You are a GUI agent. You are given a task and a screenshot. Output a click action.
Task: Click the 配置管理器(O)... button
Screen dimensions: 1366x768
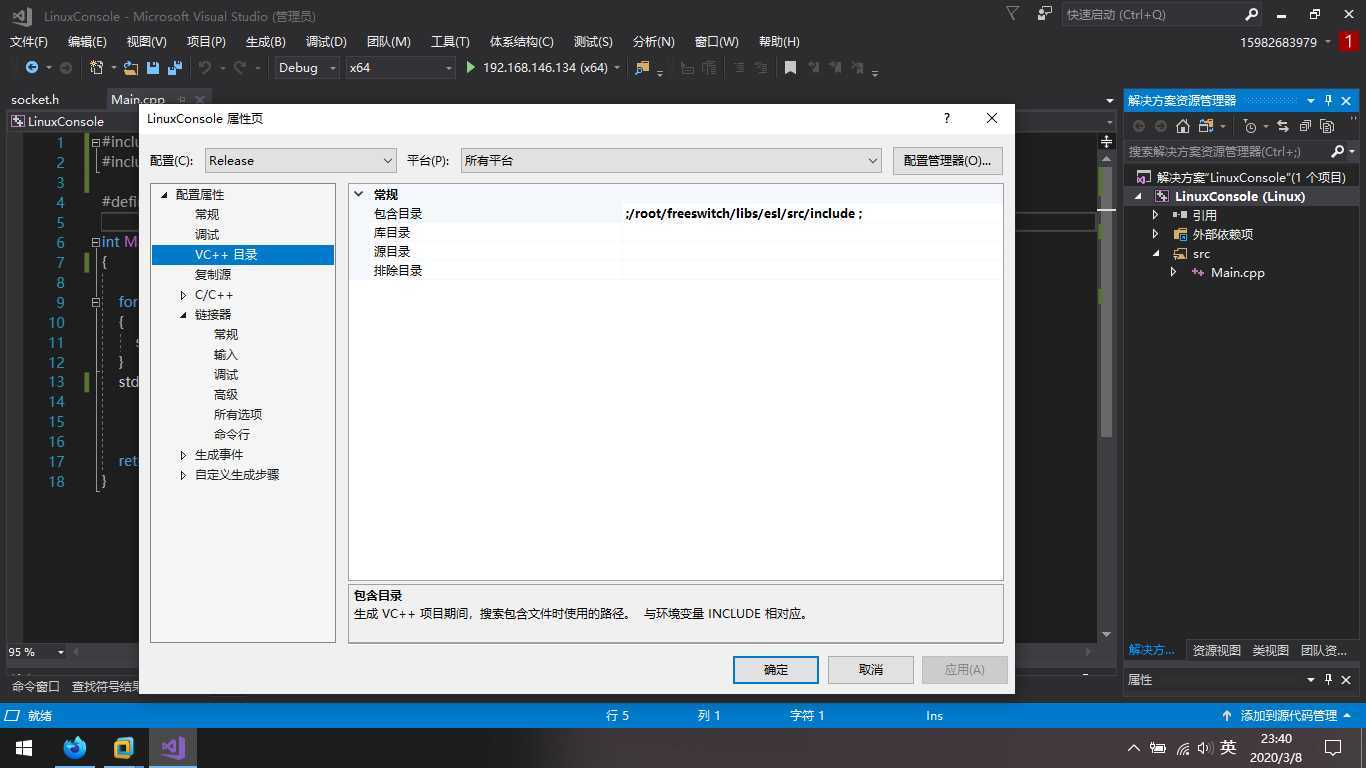pos(947,160)
